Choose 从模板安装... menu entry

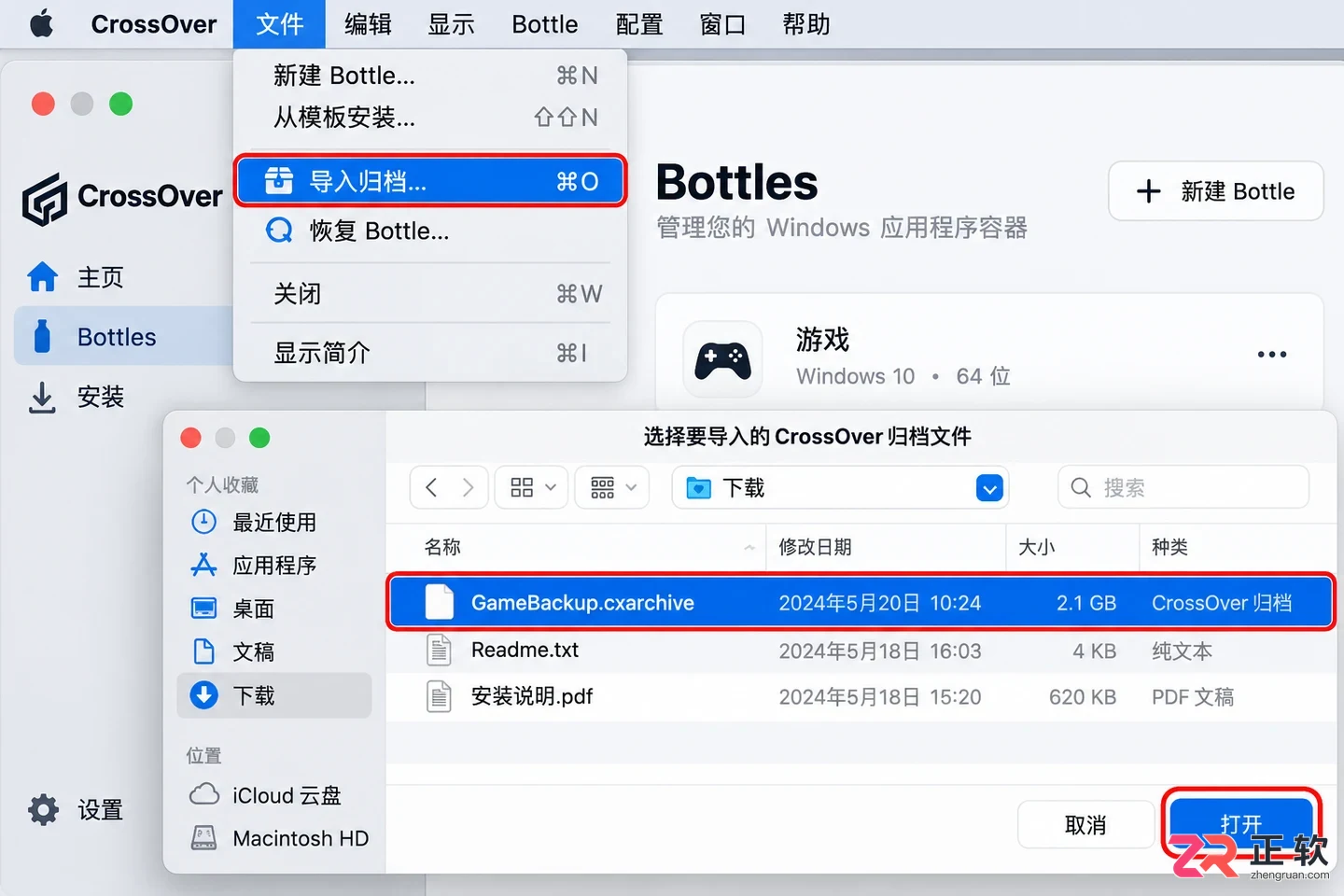429,118
